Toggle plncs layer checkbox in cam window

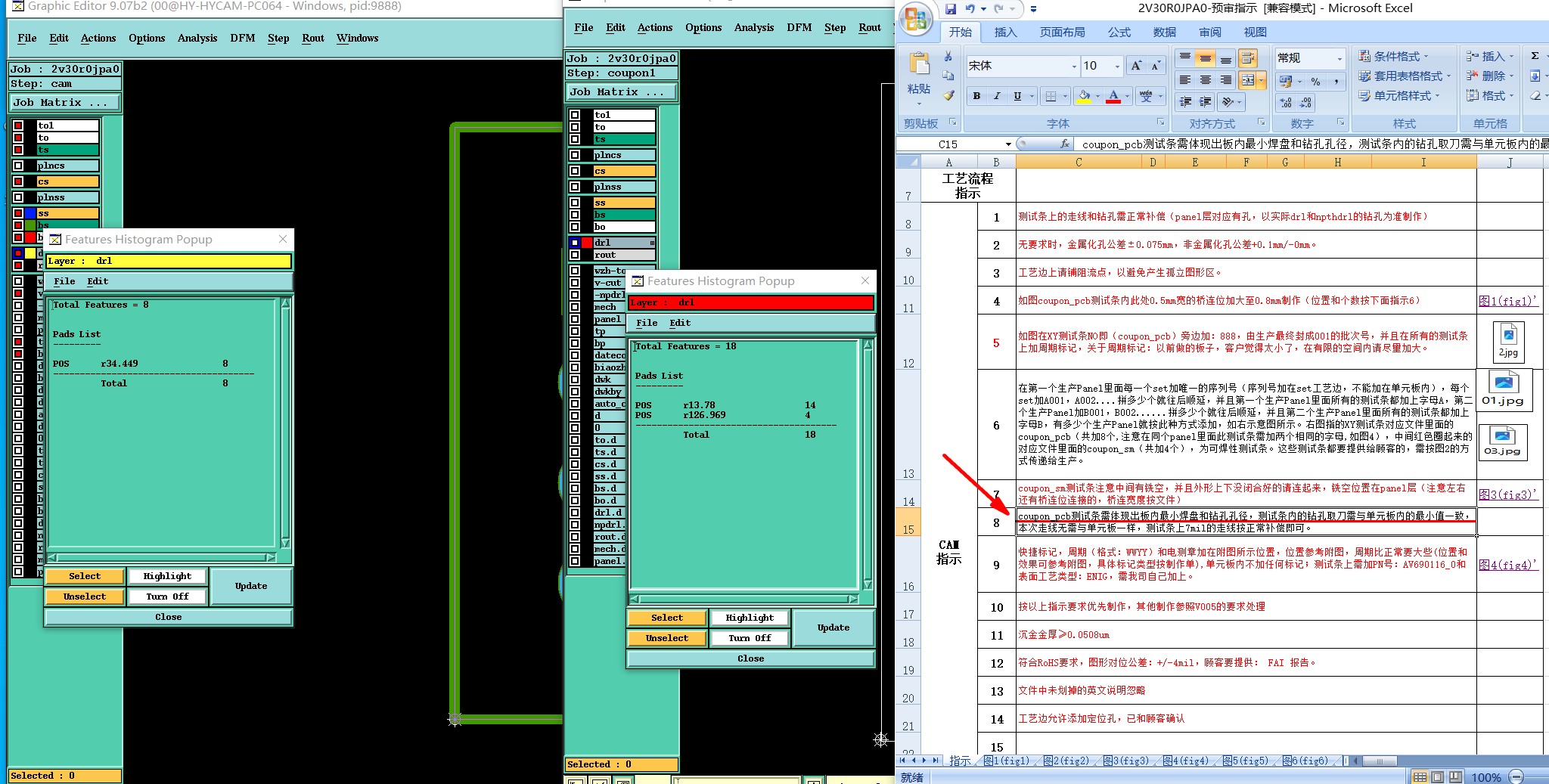(18, 166)
